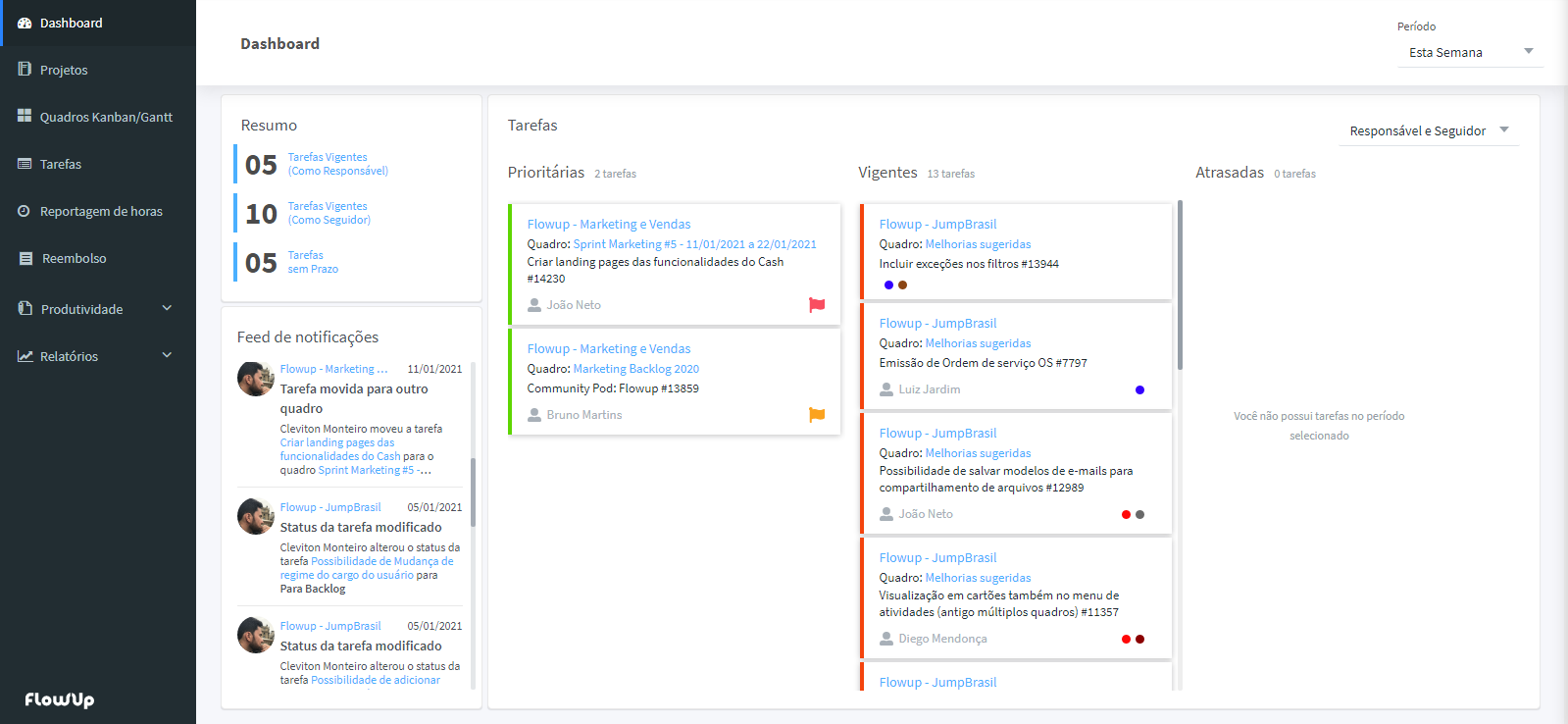Click the Dashboard gauge icon in sidebar
1568x724 pixels.
(x=25, y=23)
